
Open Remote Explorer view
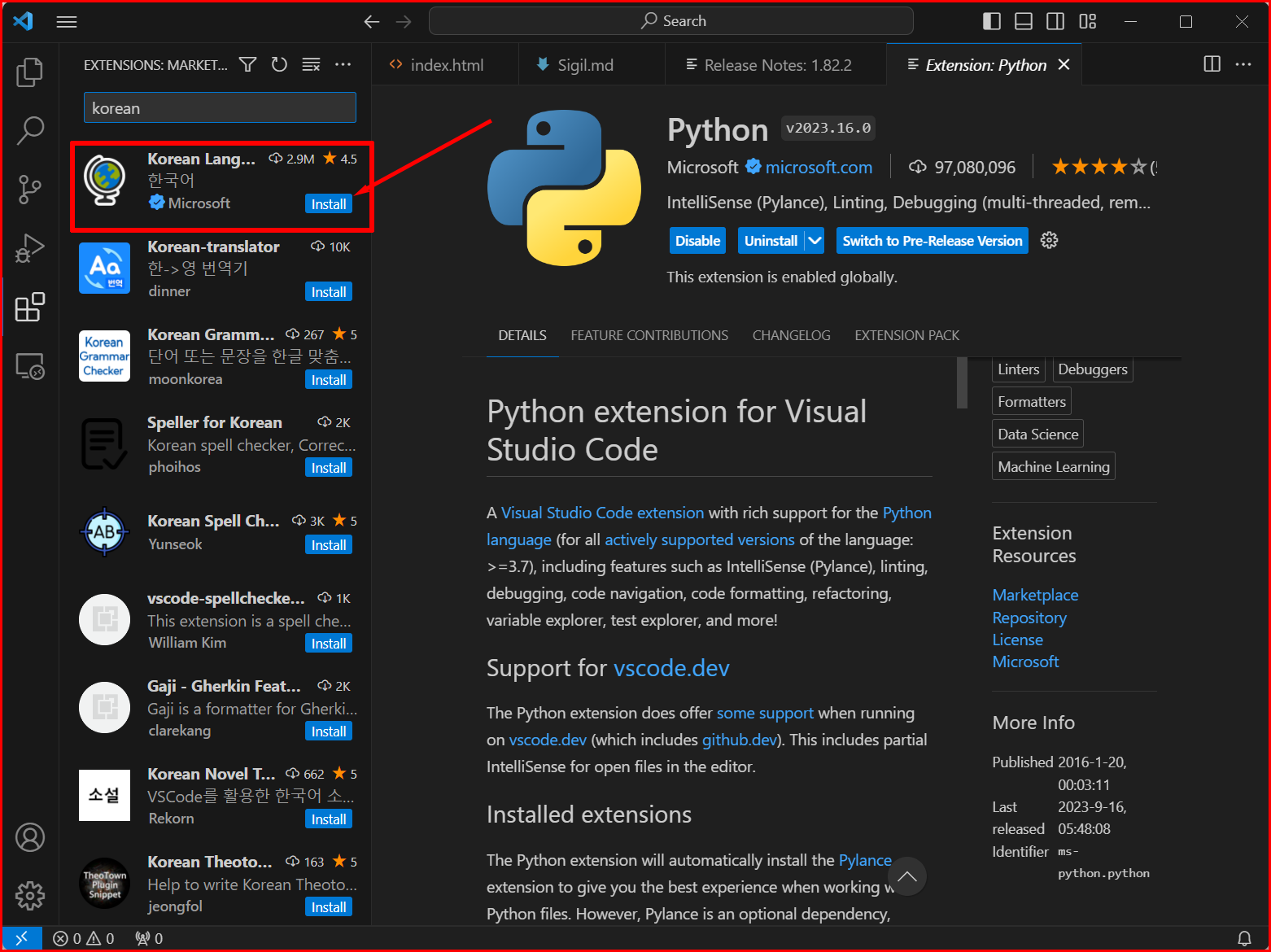pos(30,366)
